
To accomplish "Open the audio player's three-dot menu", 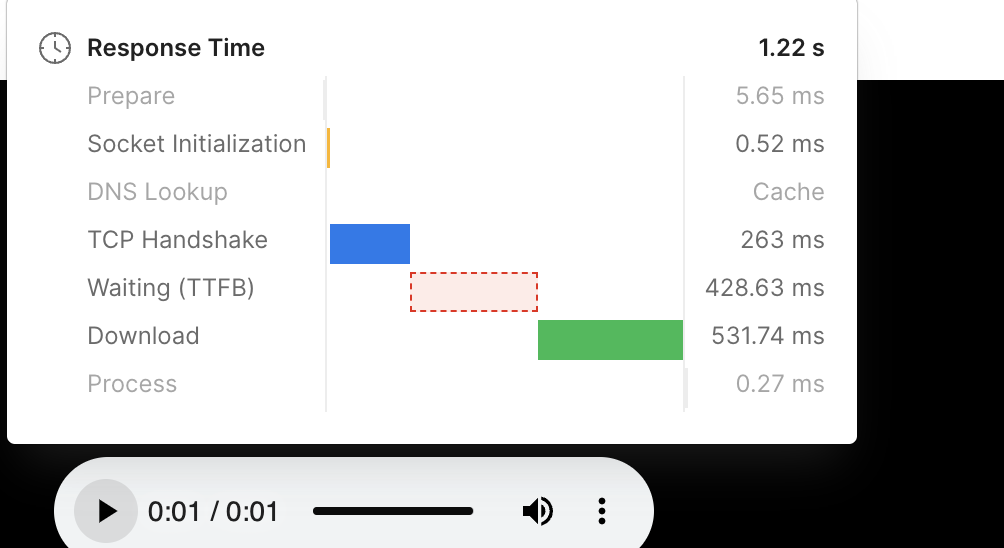I will click(x=602, y=512).
